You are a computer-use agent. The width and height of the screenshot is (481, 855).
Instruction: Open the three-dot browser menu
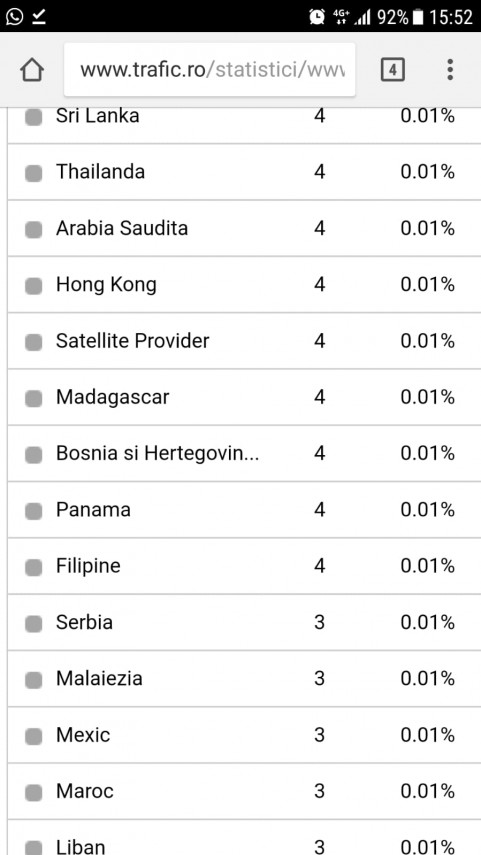[x=450, y=70]
